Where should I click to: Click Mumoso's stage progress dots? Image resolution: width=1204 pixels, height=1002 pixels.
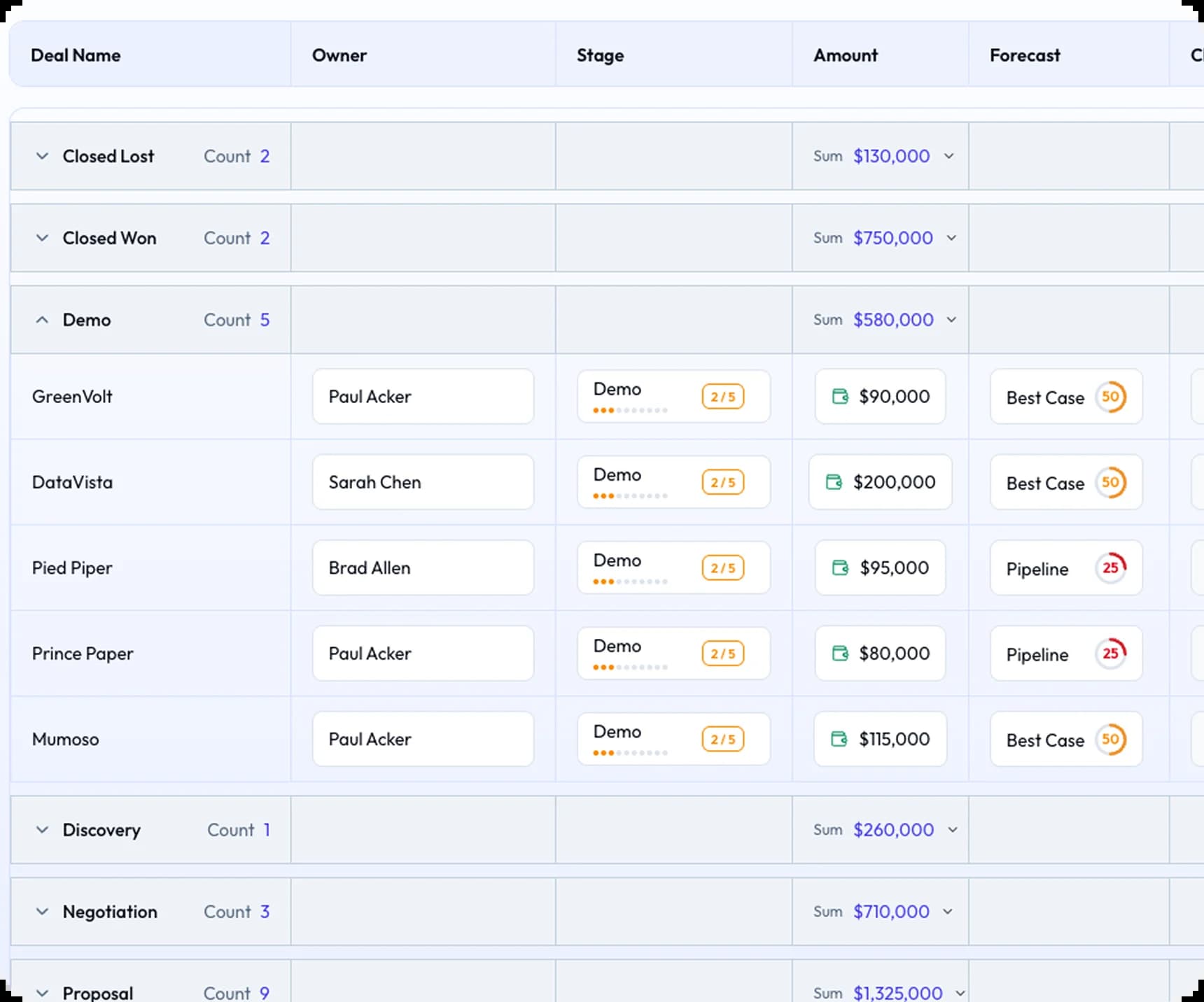pos(630,753)
